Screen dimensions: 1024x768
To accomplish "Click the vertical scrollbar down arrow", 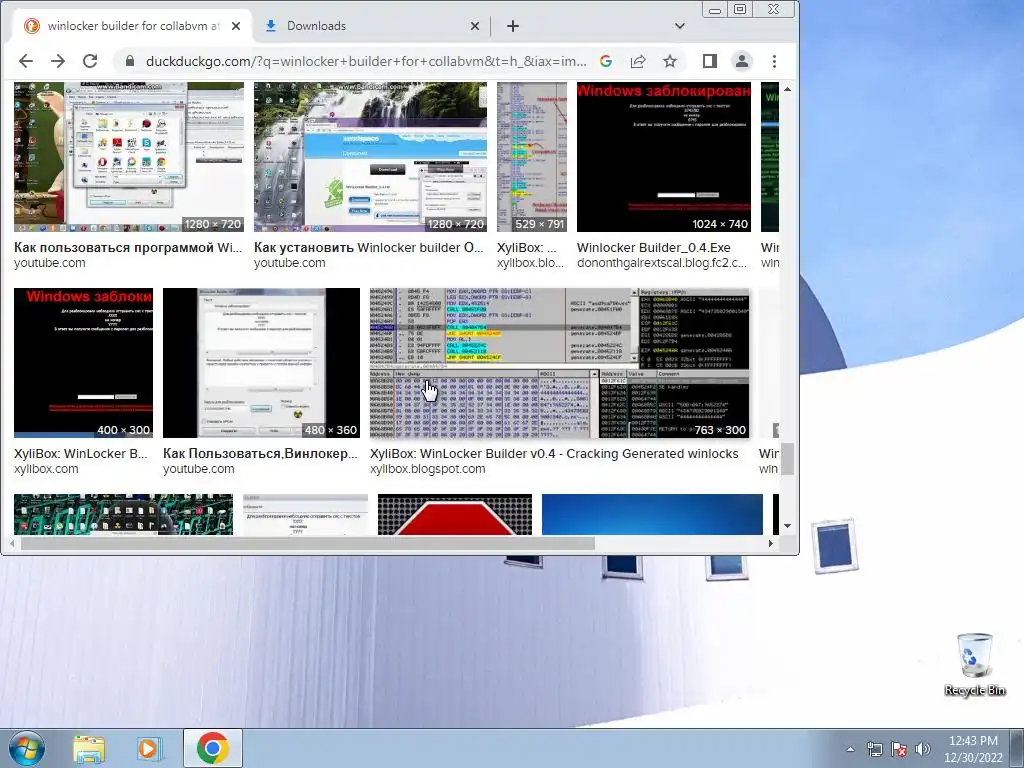I will click(788, 526).
